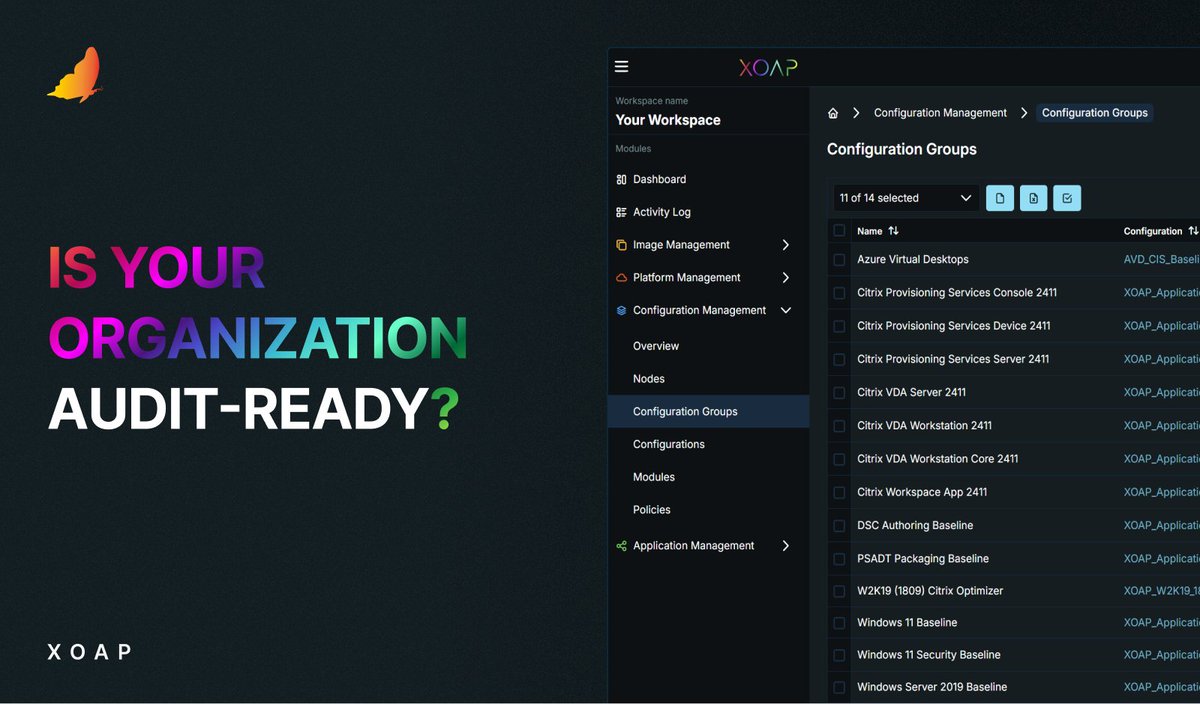Open the '11 of 14 selected' dropdown

click(x=905, y=198)
